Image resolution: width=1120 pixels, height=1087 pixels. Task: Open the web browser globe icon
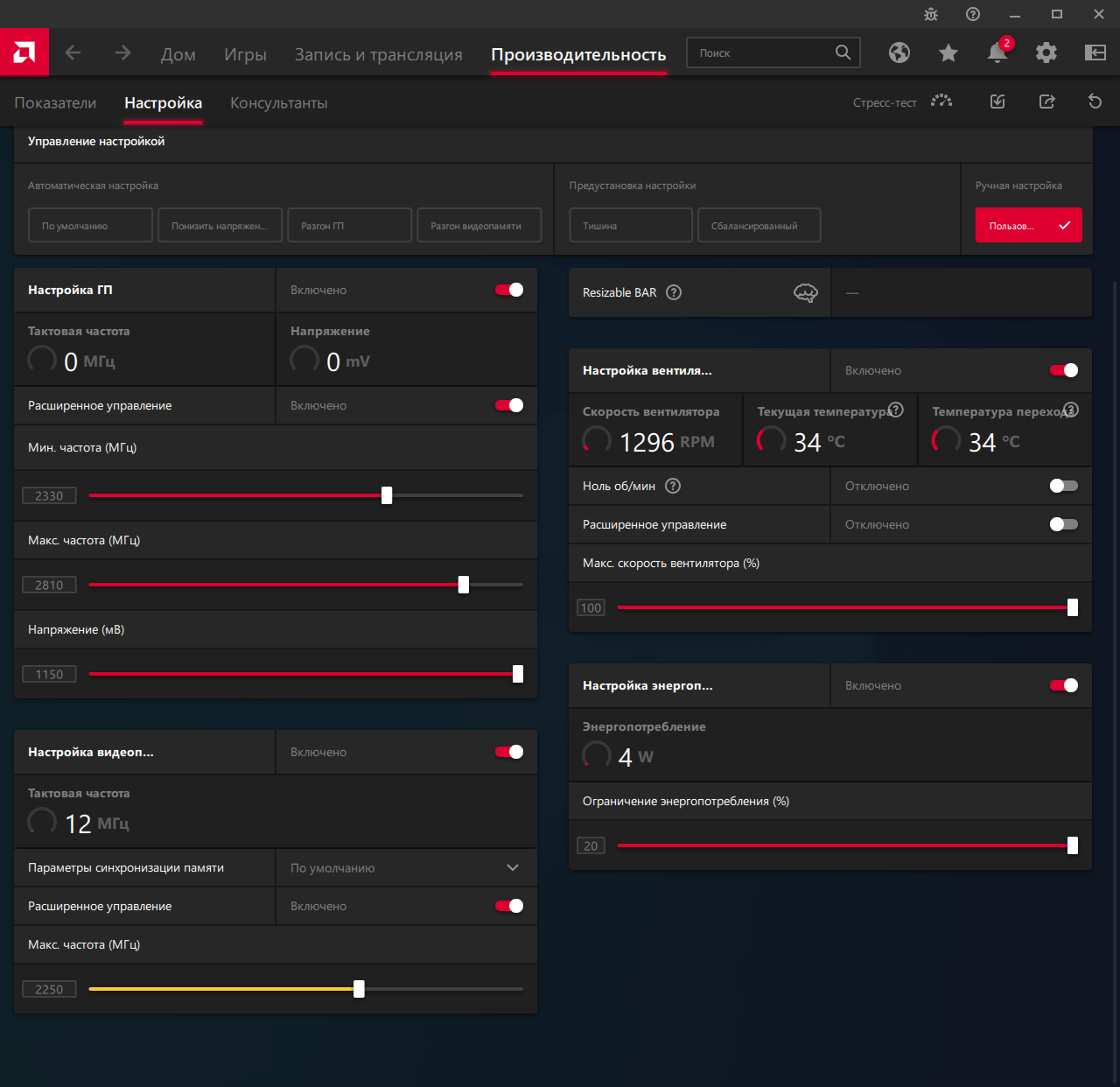[899, 53]
